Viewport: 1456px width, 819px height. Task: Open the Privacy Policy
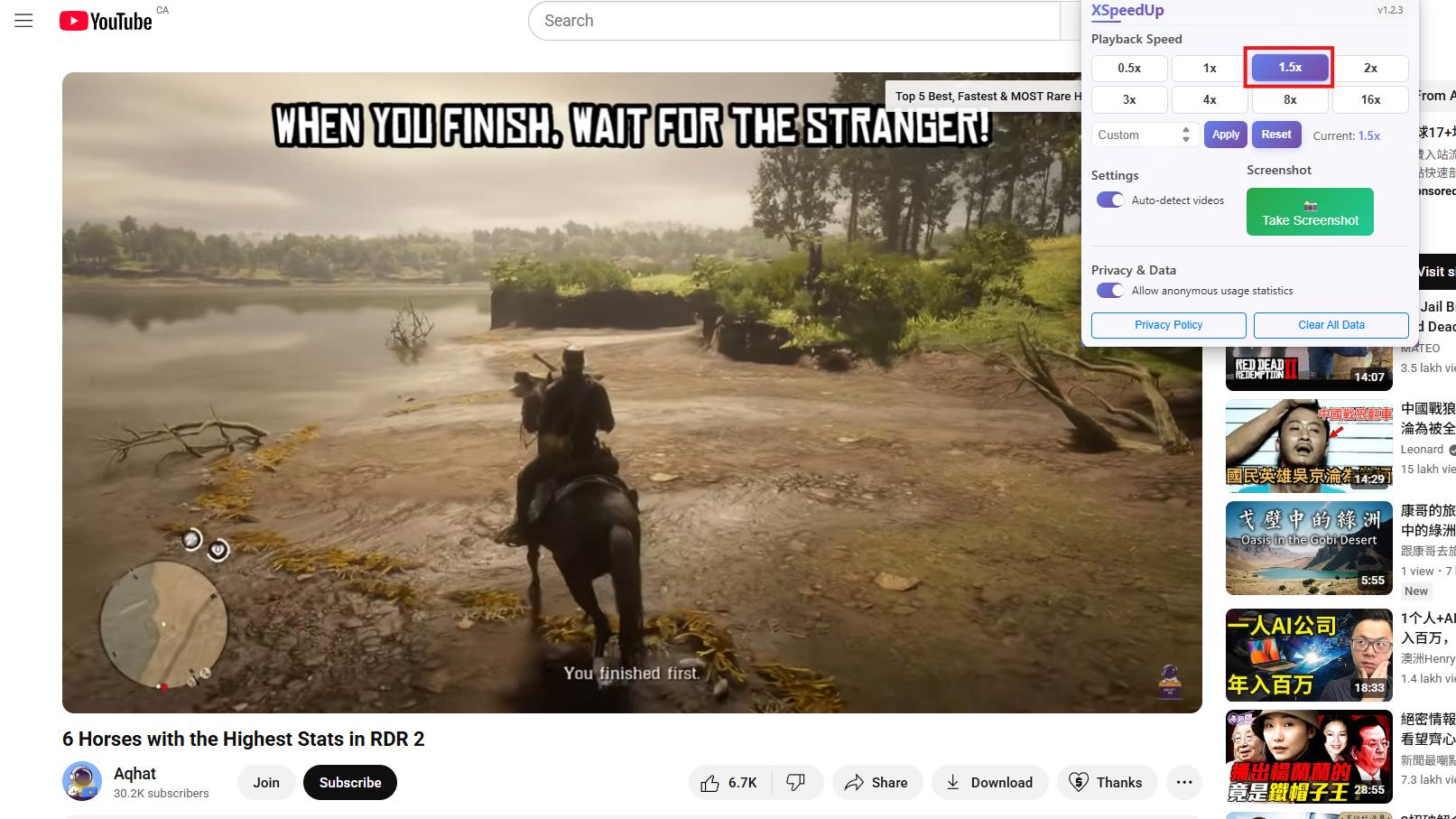pyautogui.click(x=1168, y=325)
